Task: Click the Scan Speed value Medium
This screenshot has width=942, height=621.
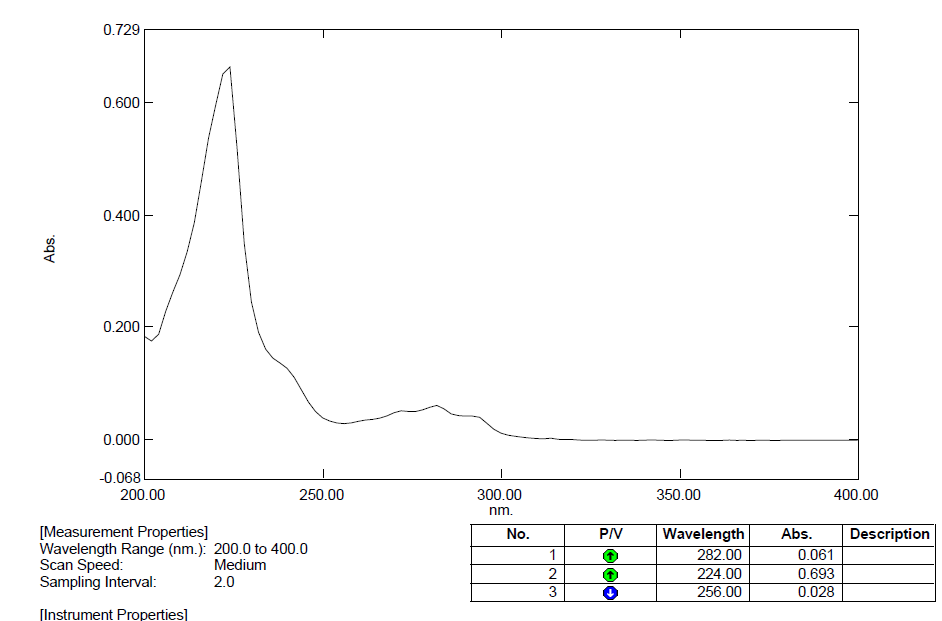Action: [x=240, y=565]
